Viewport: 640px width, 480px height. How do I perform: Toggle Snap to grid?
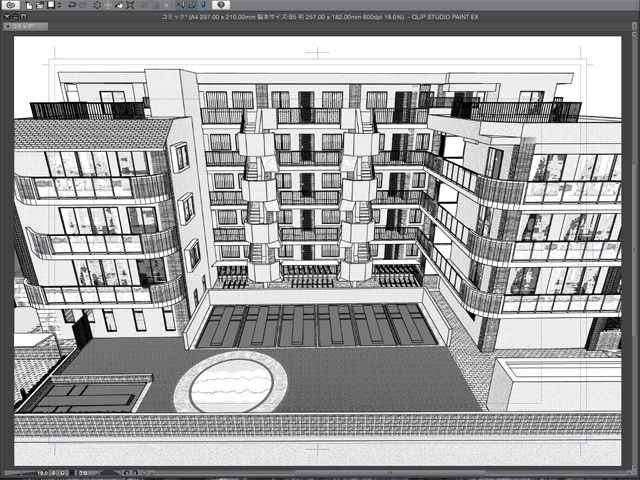tap(203, 5)
